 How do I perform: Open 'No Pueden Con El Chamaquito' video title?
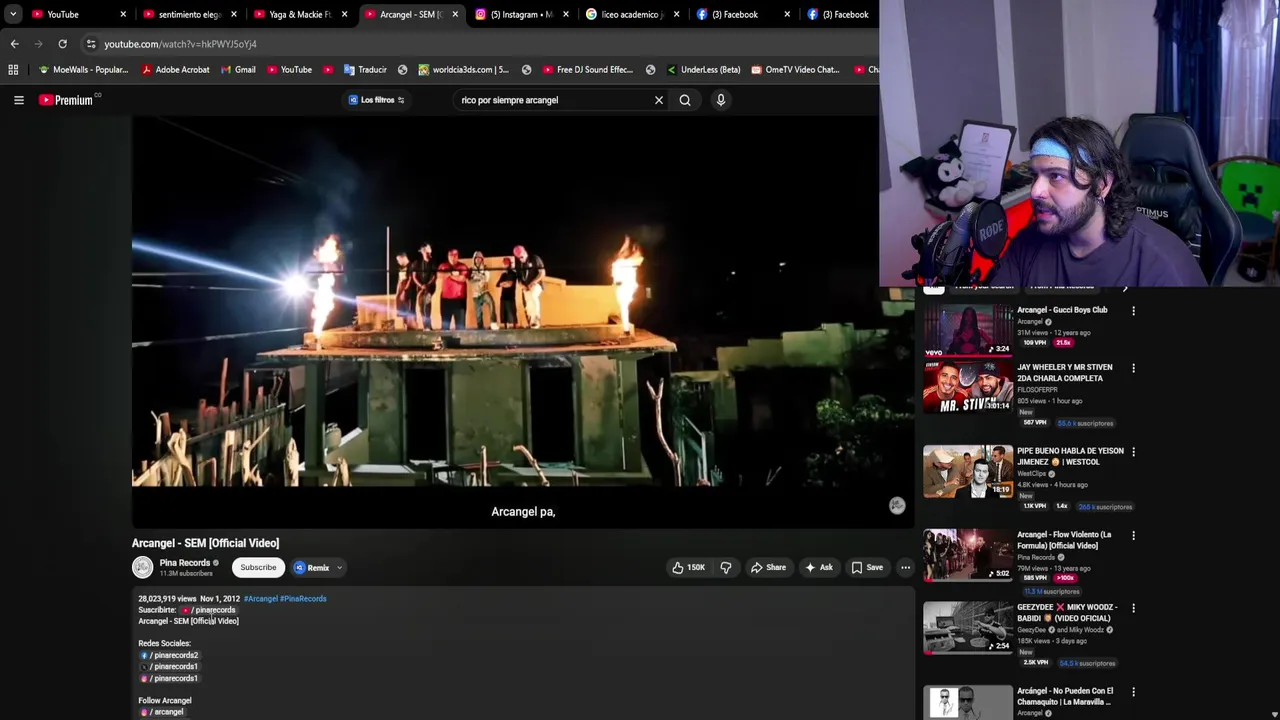[1065, 696]
